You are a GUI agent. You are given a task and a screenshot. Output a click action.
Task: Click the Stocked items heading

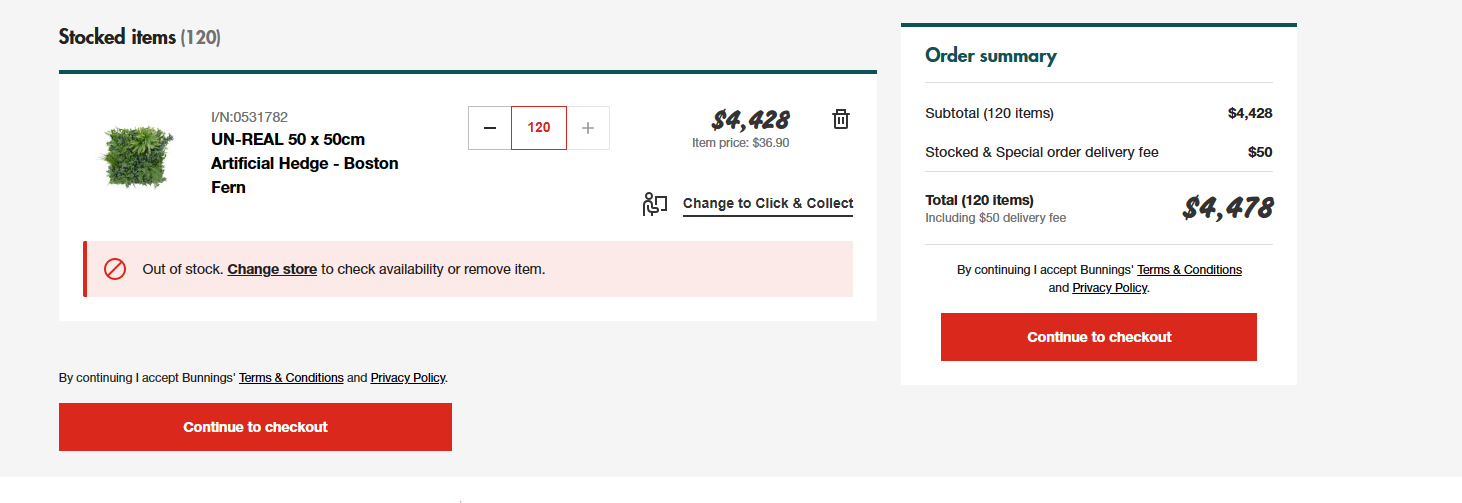tap(140, 37)
